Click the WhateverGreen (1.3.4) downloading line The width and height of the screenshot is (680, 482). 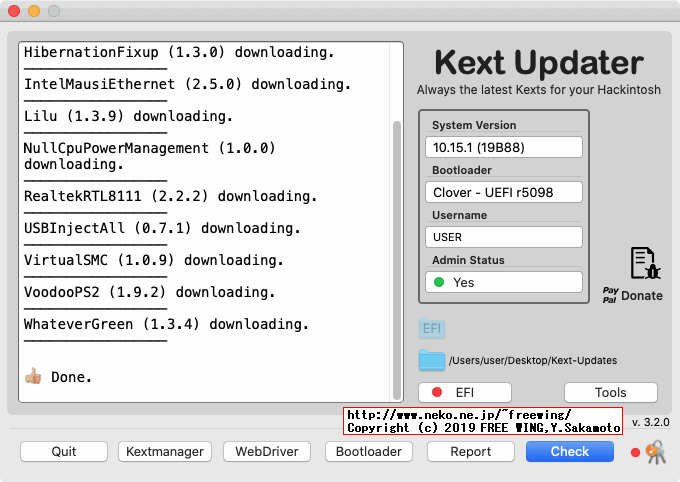tap(166, 324)
